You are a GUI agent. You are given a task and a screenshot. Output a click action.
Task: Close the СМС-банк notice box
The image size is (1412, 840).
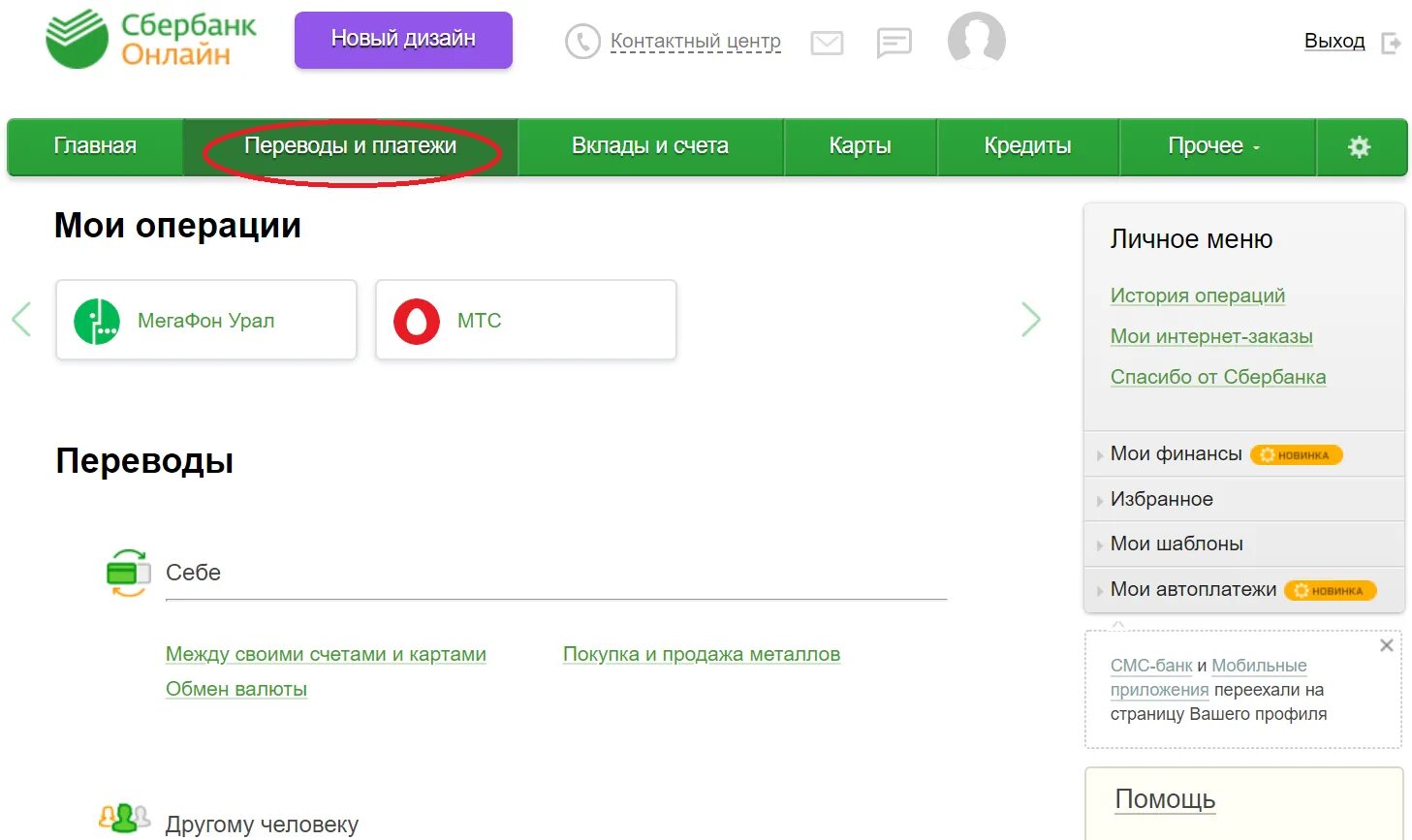point(1386,645)
